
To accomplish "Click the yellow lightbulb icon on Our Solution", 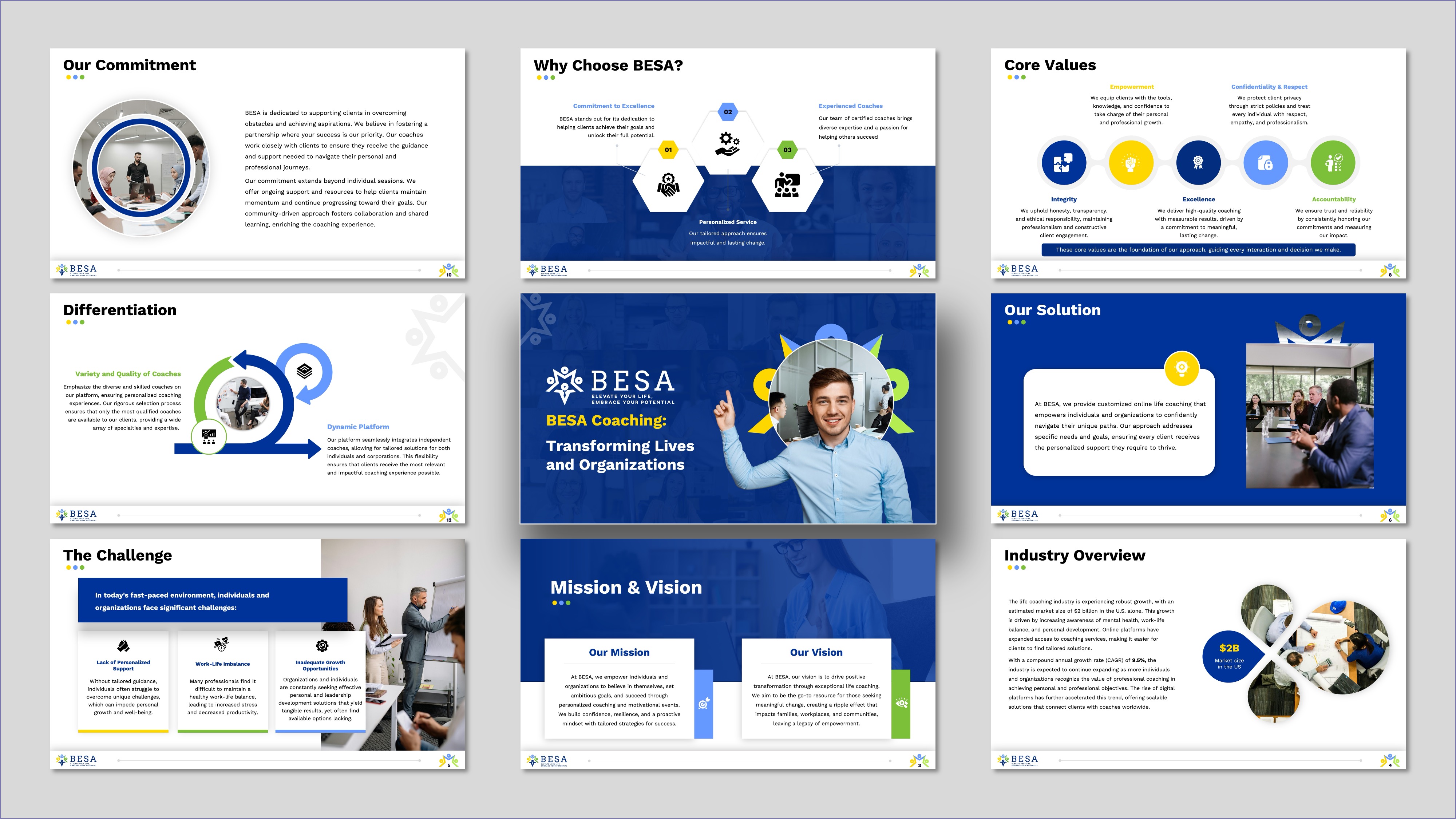I will click(1181, 368).
